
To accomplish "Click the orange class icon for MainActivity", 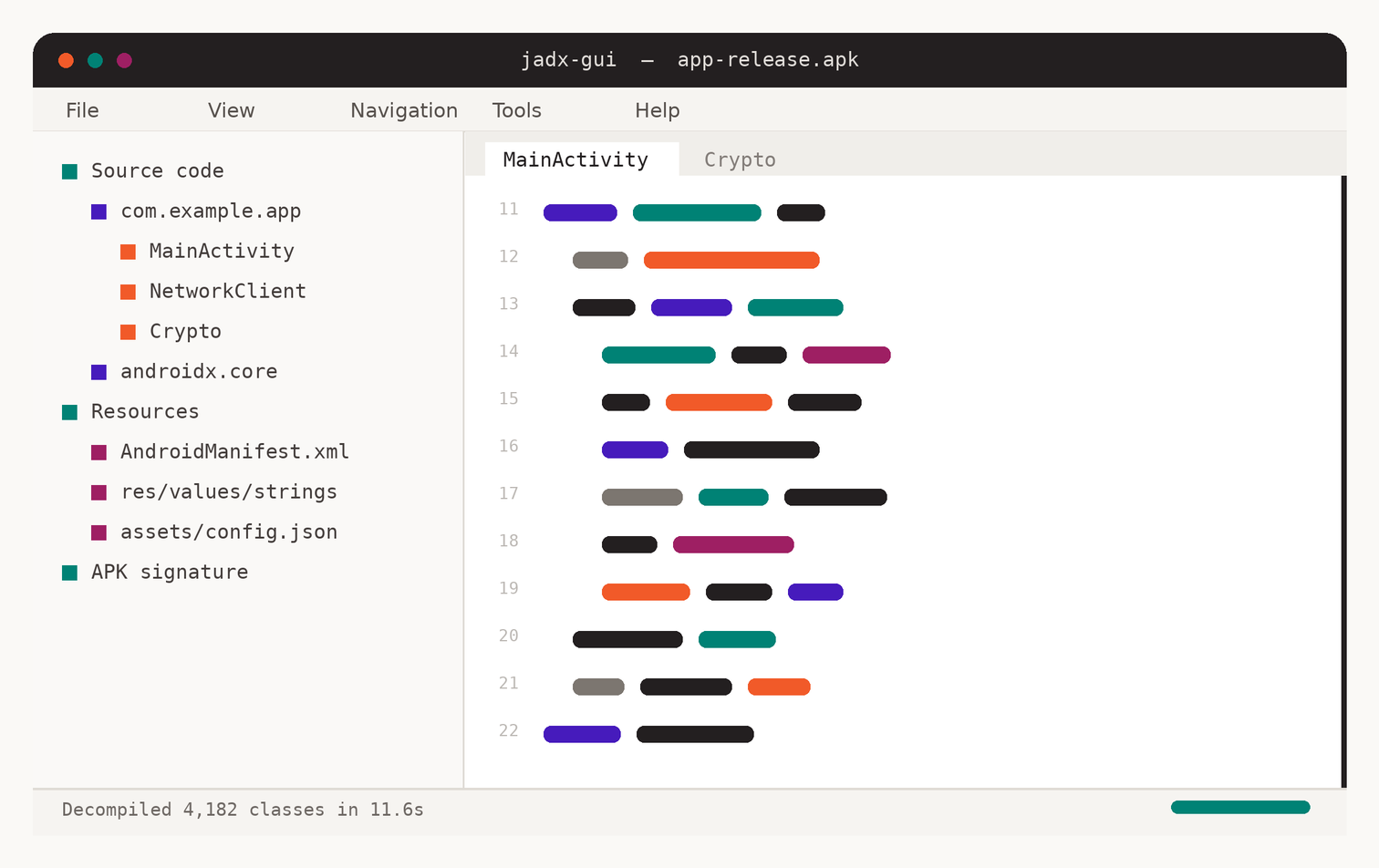I will click(128, 252).
